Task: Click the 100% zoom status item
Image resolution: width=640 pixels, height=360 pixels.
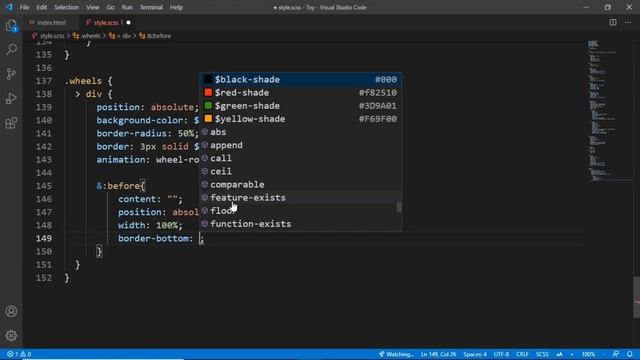Action: pyautogui.click(x=588, y=354)
